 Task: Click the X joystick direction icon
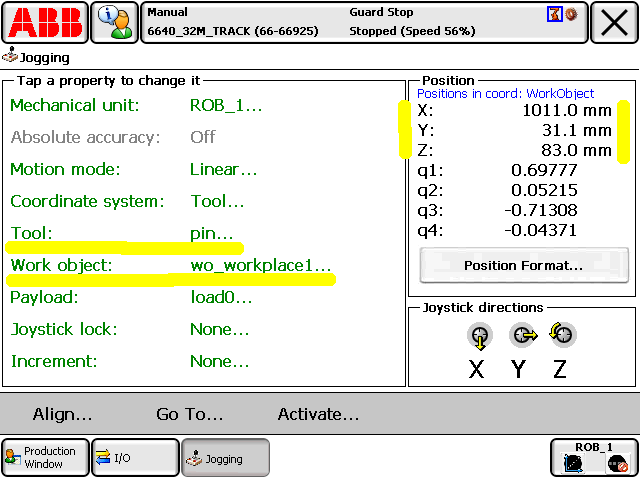[479, 337]
